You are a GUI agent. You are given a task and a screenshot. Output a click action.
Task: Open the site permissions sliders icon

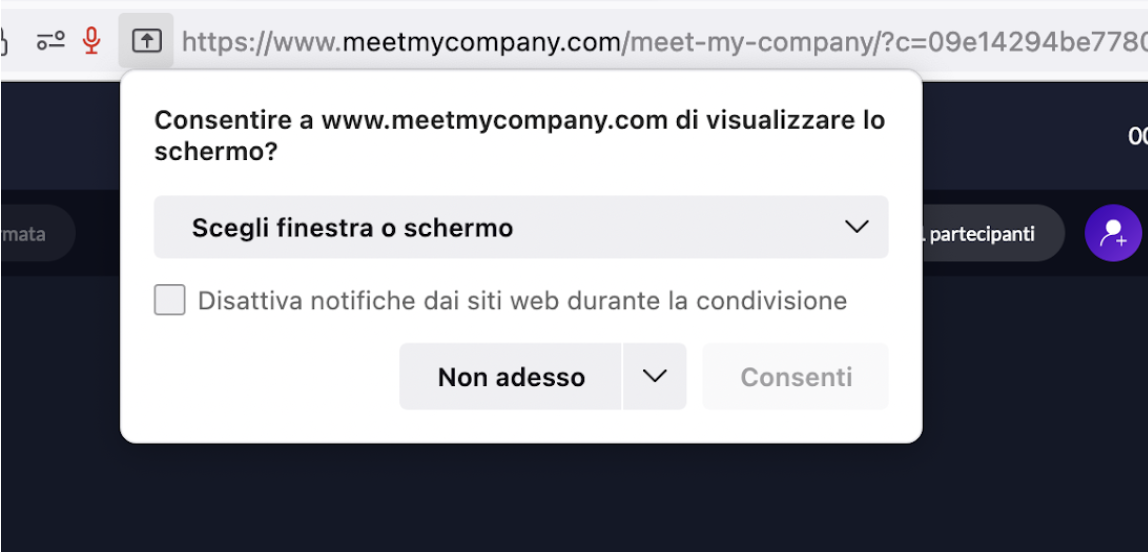50,41
